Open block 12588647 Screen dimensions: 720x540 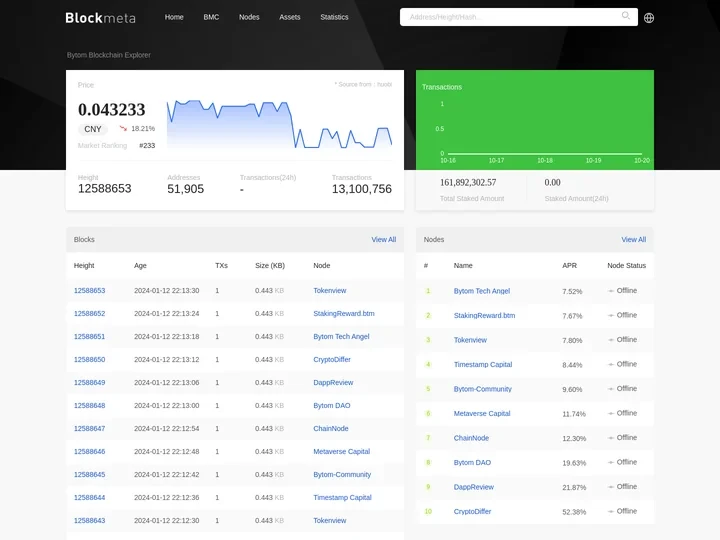coord(90,428)
